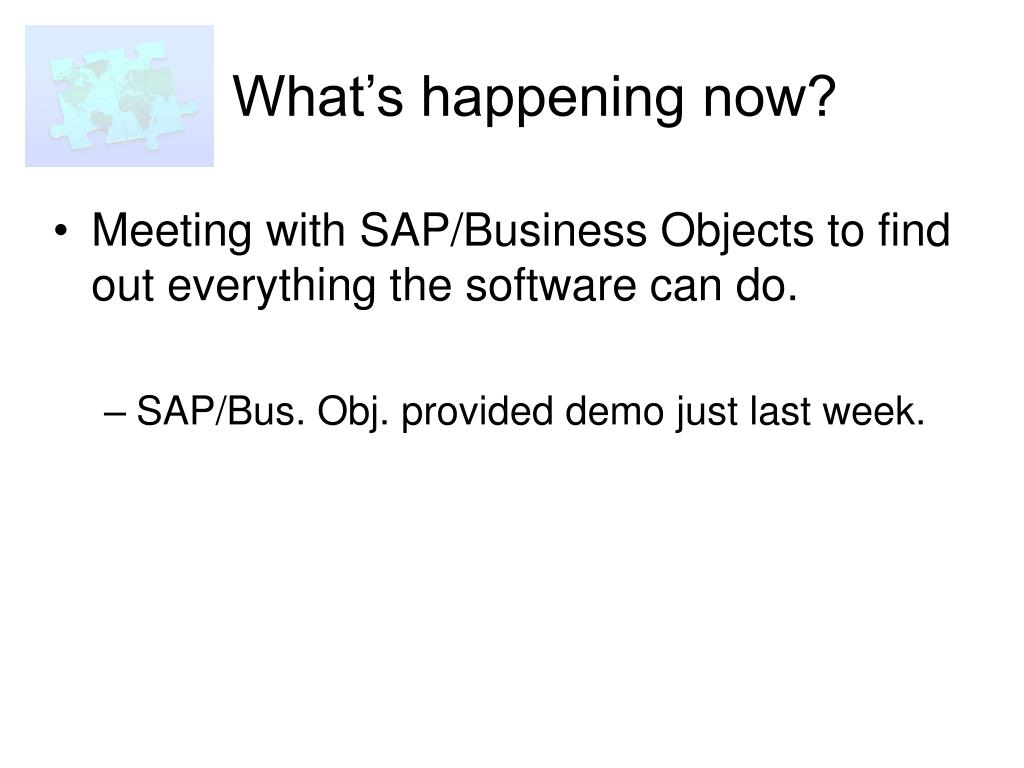The width and height of the screenshot is (1024, 768).
Task: Click "to find" at first line end
Action: 889,230
